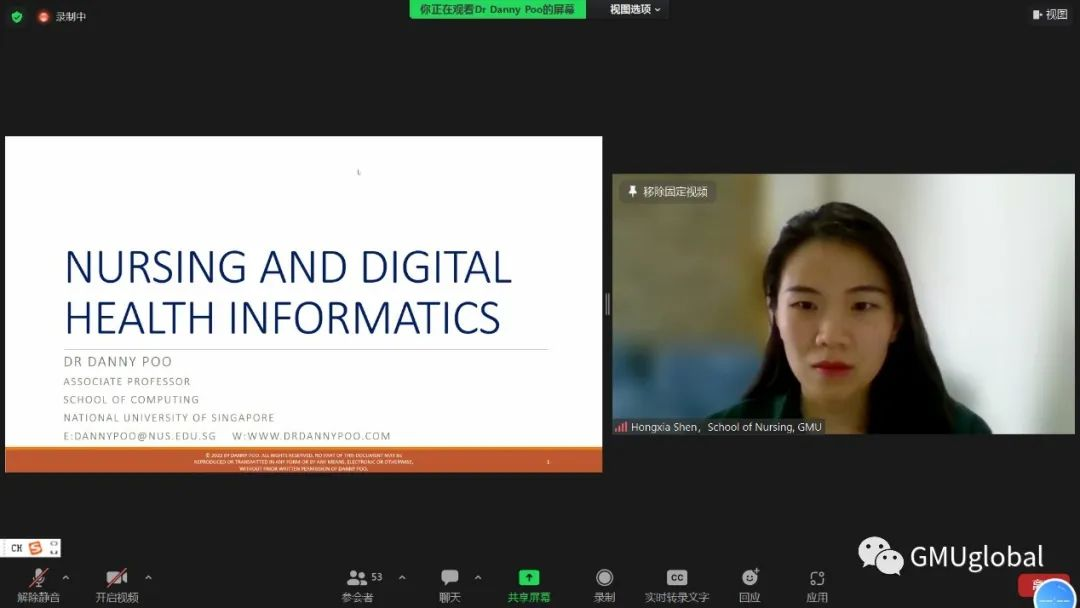Click the 视图 view button at top right
This screenshot has height=608, width=1080.
pos(1050,14)
